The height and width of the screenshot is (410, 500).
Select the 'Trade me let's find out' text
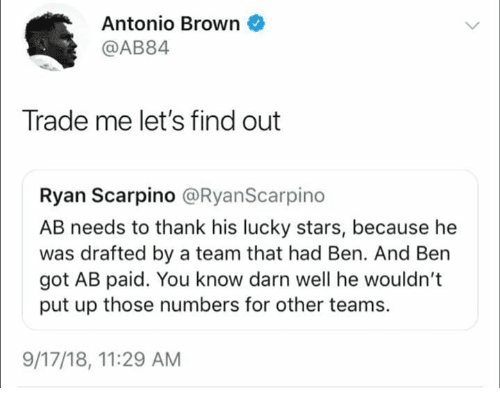pyautogui.click(x=151, y=121)
